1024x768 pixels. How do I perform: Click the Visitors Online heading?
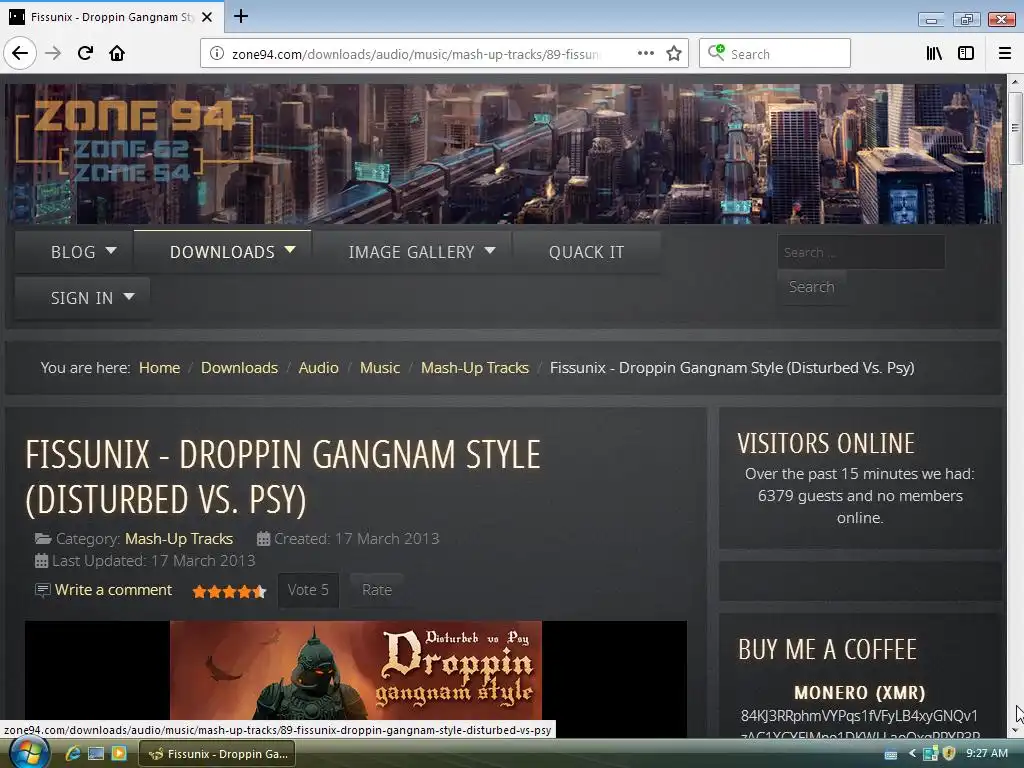pyautogui.click(x=826, y=443)
